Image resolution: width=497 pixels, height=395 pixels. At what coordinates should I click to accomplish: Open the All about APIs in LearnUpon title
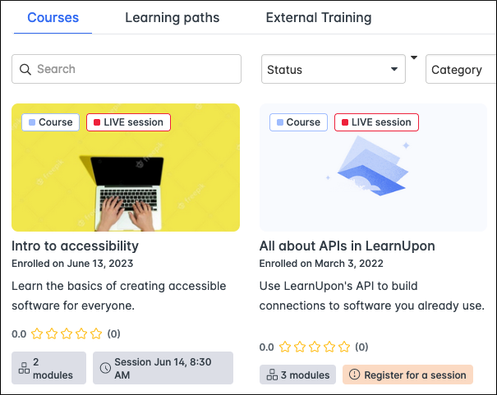[347, 246]
